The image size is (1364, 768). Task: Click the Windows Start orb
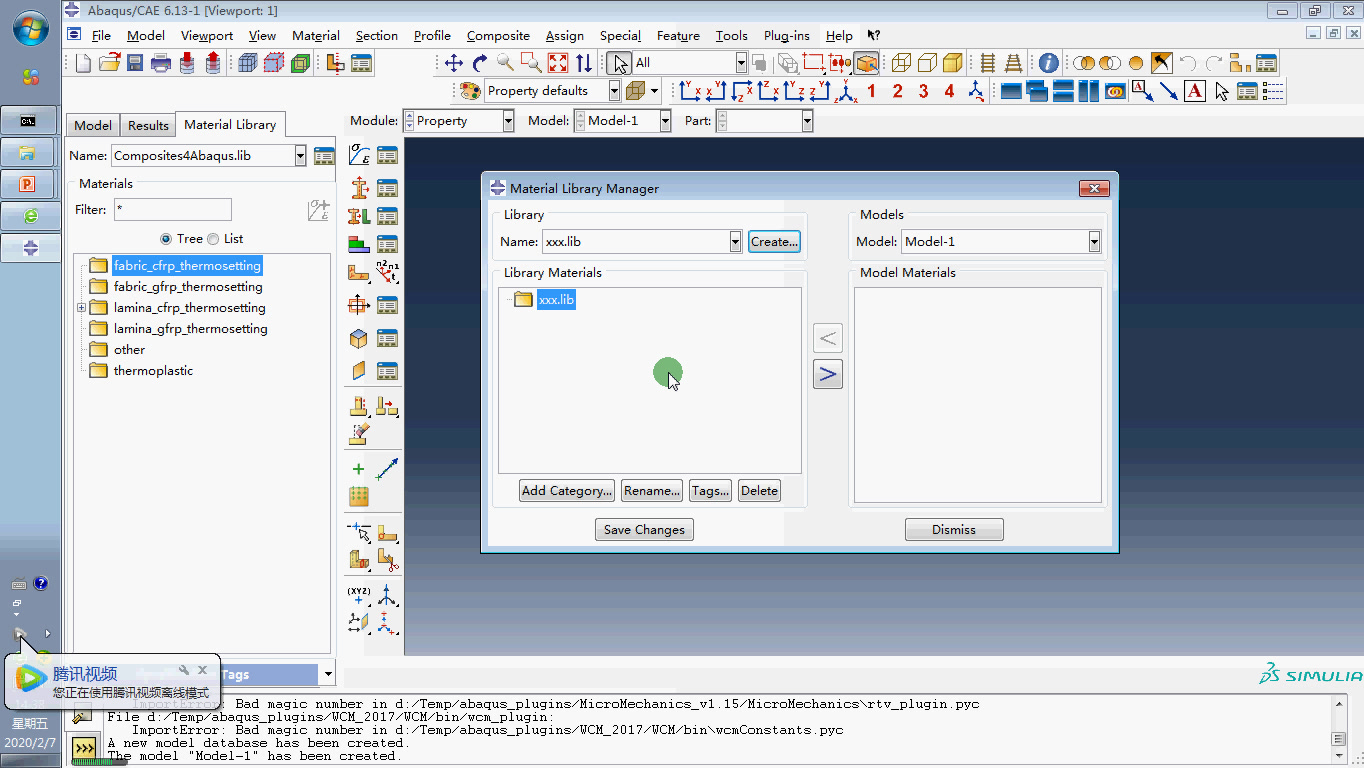tap(30, 27)
